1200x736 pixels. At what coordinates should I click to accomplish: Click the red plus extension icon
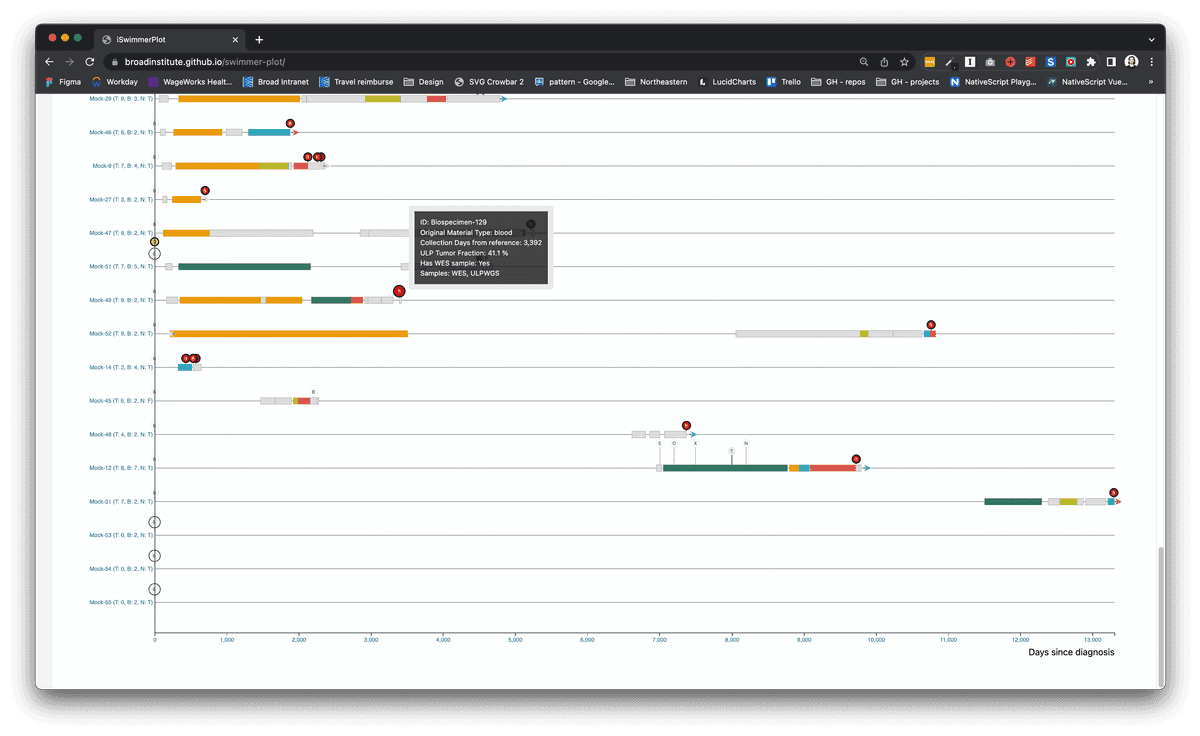point(1010,61)
